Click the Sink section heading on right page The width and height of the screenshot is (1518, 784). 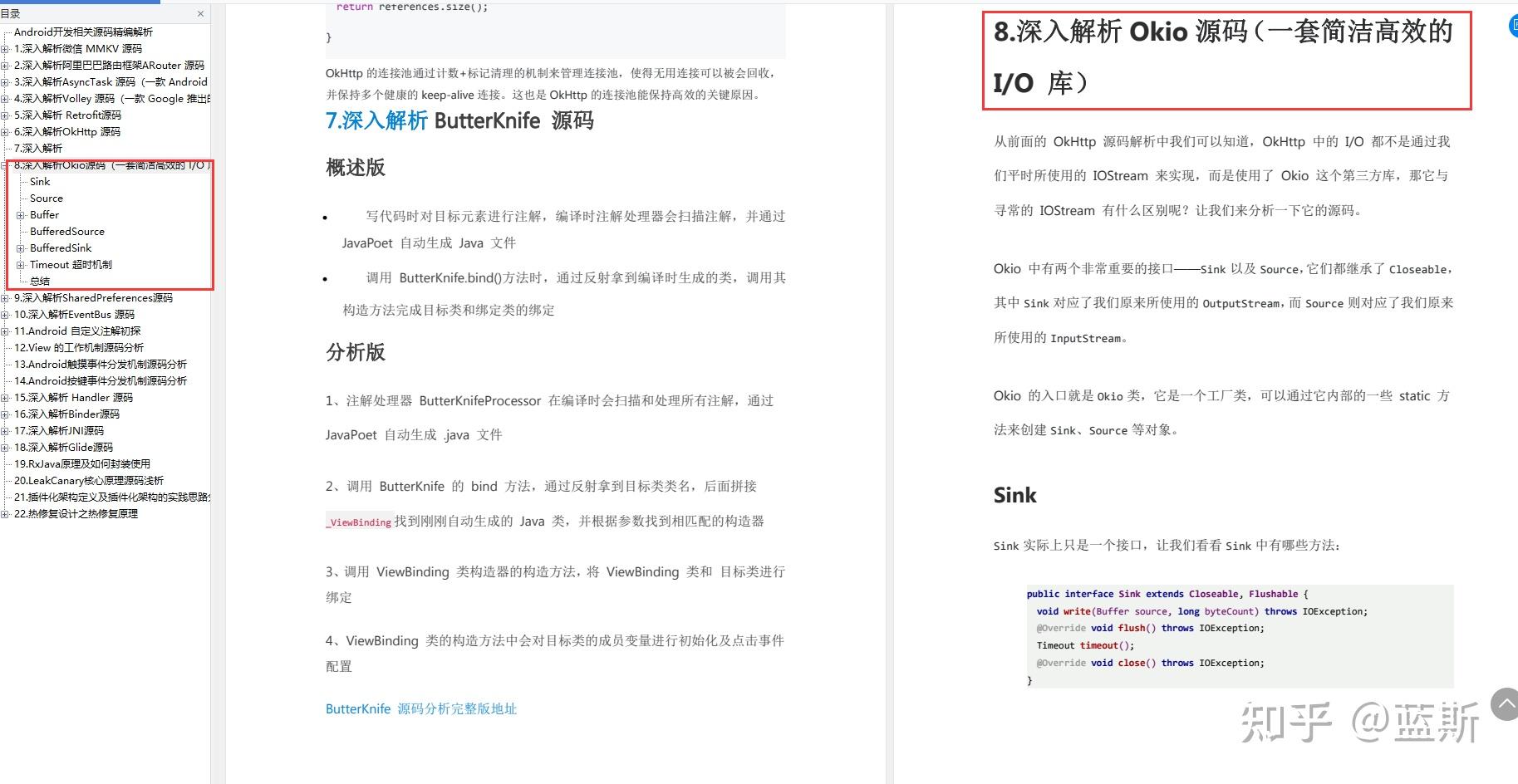pyautogui.click(x=1015, y=496)
